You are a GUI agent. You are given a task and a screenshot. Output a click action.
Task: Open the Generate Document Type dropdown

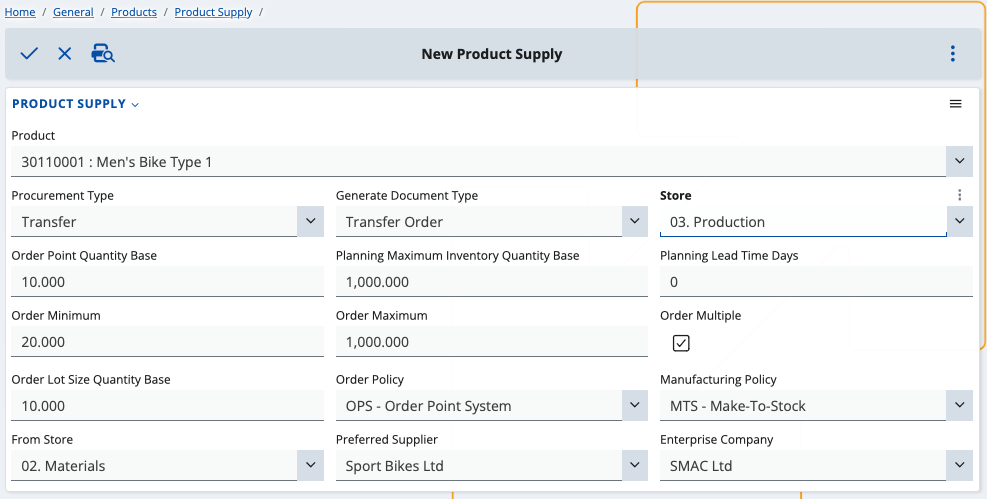(x=634, y=221)
